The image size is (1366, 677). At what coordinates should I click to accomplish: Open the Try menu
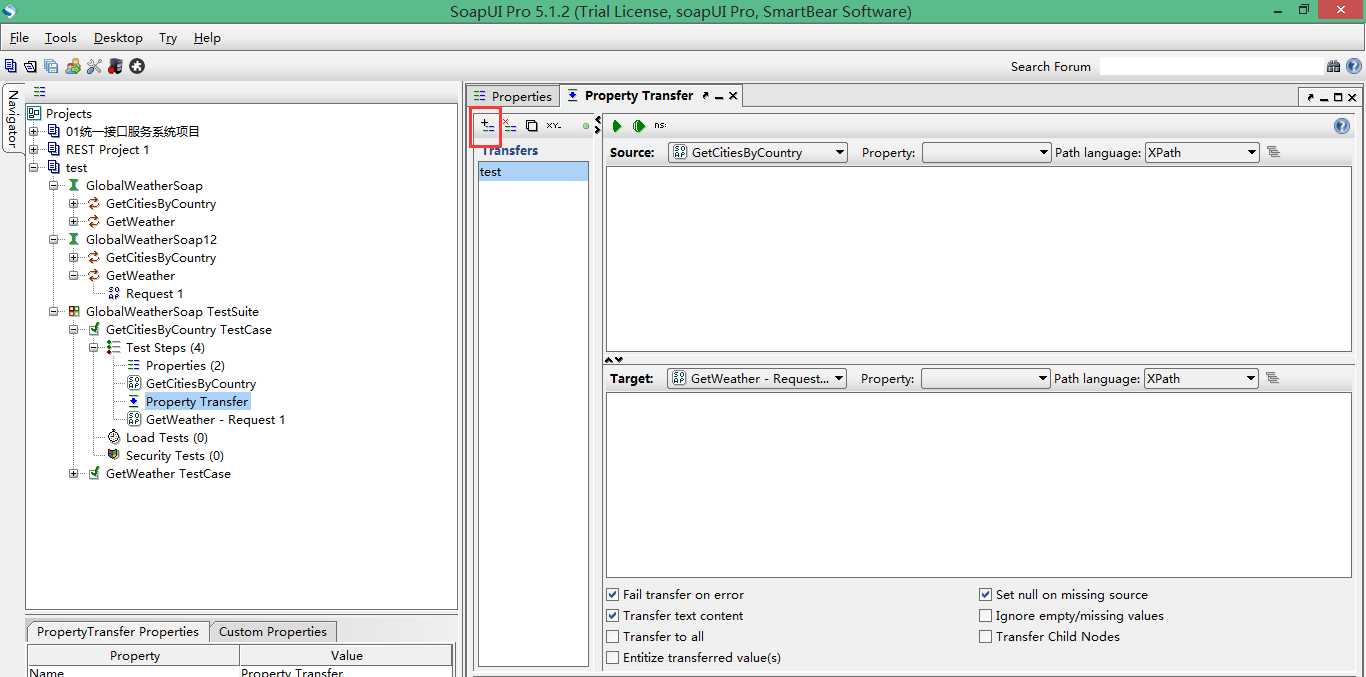click(x=168, y=37)
